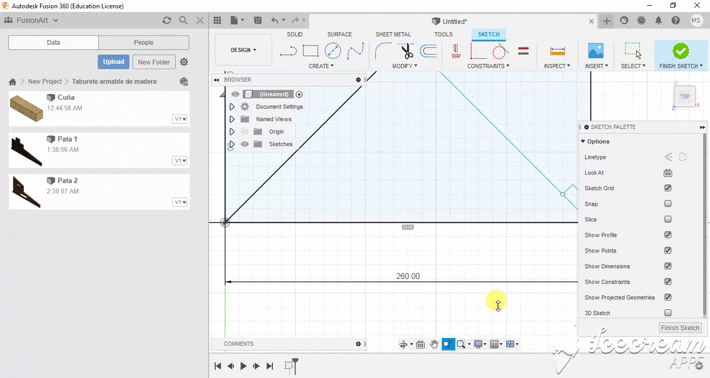The height and width of the screenshot is (378, 710).
Task: Click the Select window tool icon
Action: click(633, 51)
